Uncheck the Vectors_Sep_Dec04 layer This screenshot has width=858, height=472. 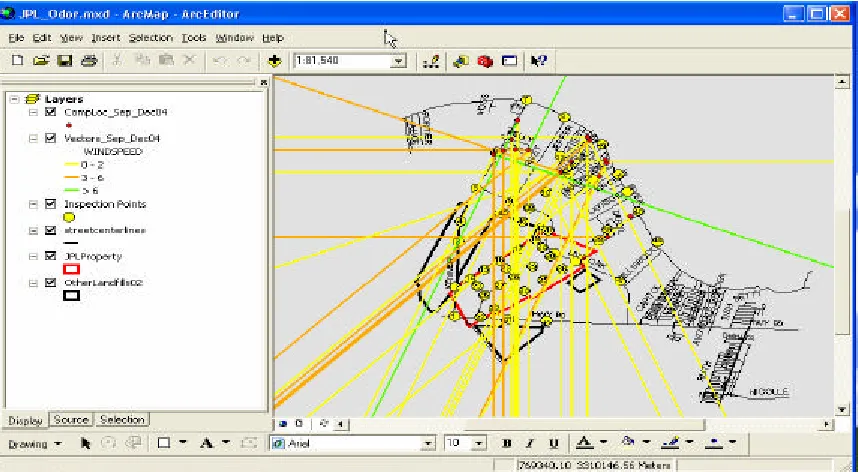click(x=51, y=138)
